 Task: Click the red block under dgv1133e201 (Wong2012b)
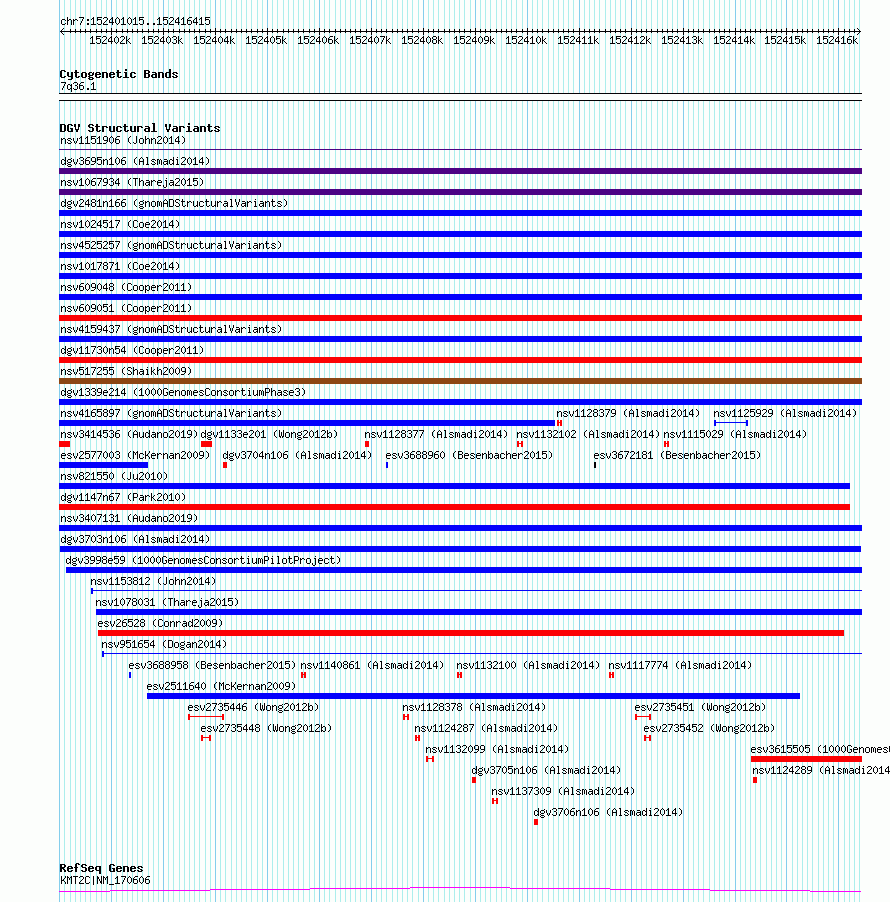click(x=207, y=444)
